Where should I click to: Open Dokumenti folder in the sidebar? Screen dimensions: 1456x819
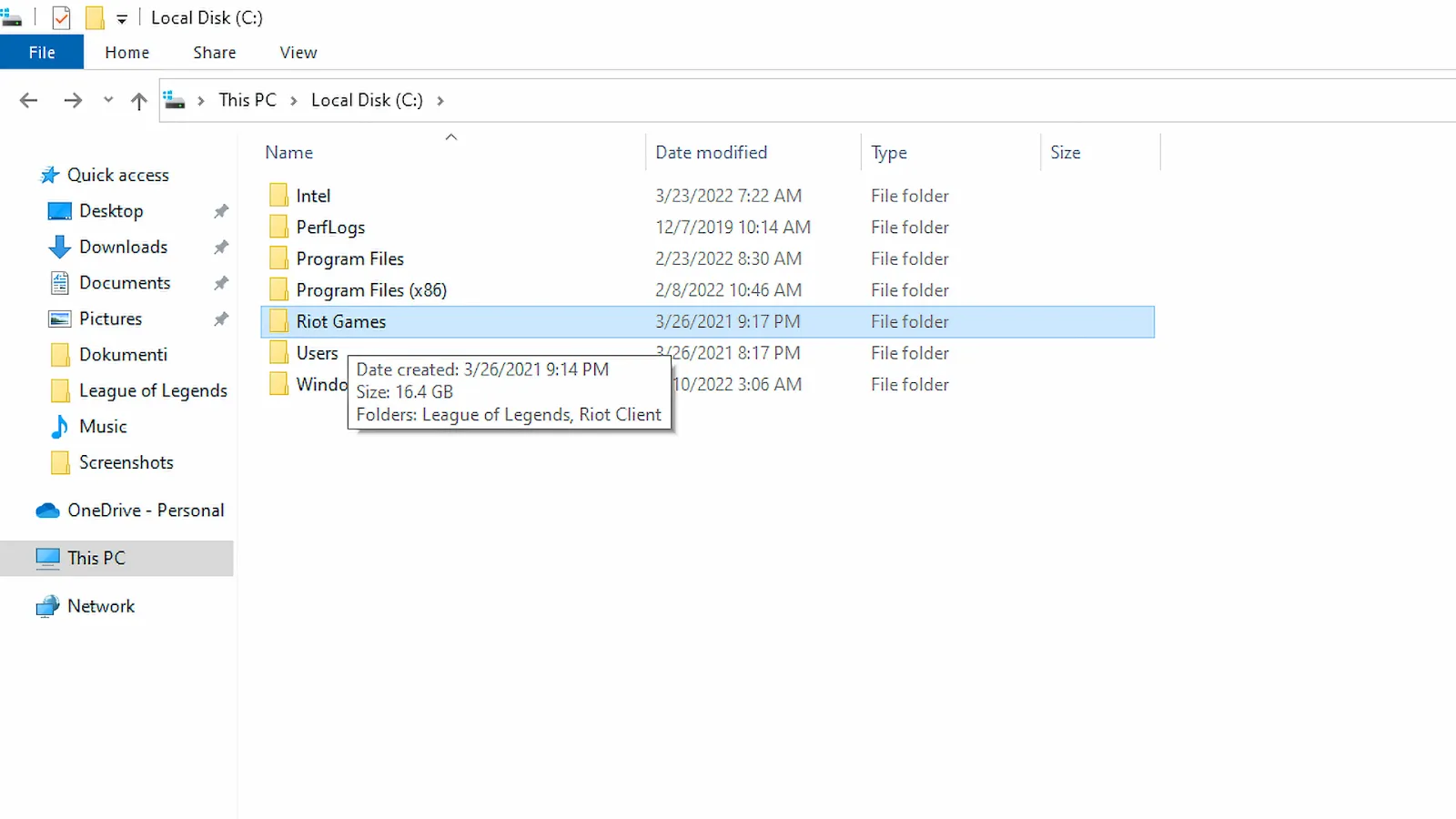123,355
